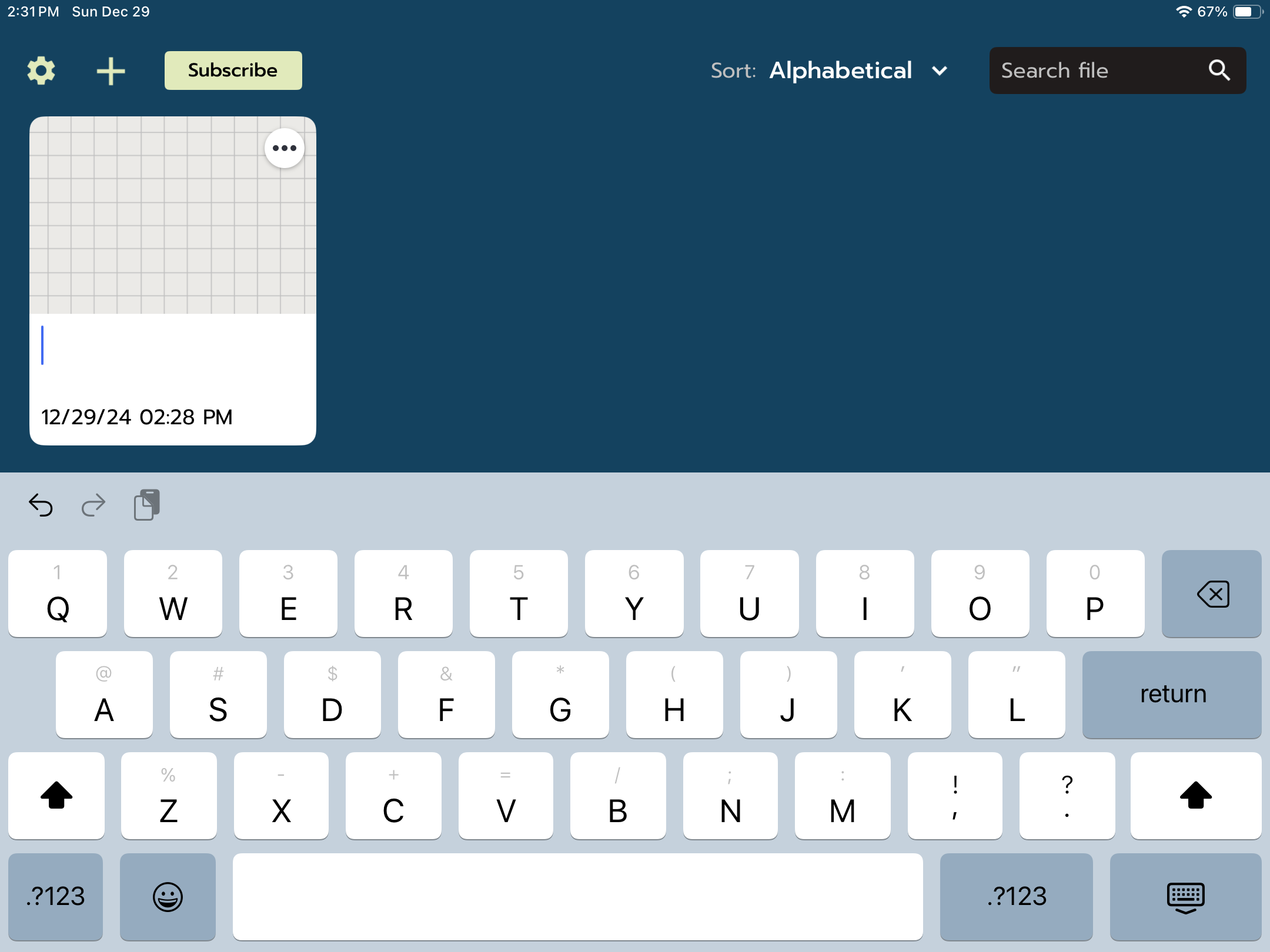This screenshot has width=1270, height=952.
Task: Click the search magnifier icon
Action: tap(1219, 71)
